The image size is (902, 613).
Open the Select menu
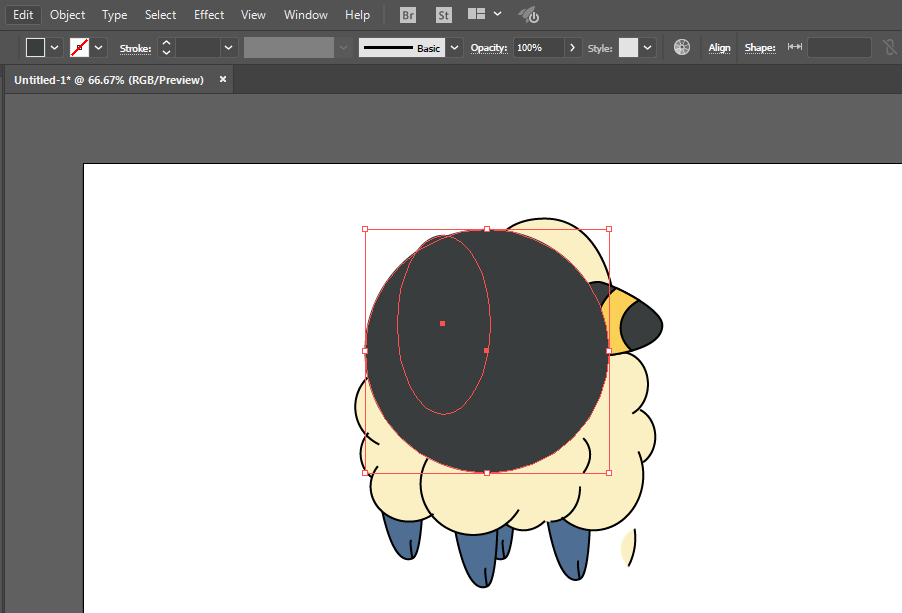coord(160,15)
